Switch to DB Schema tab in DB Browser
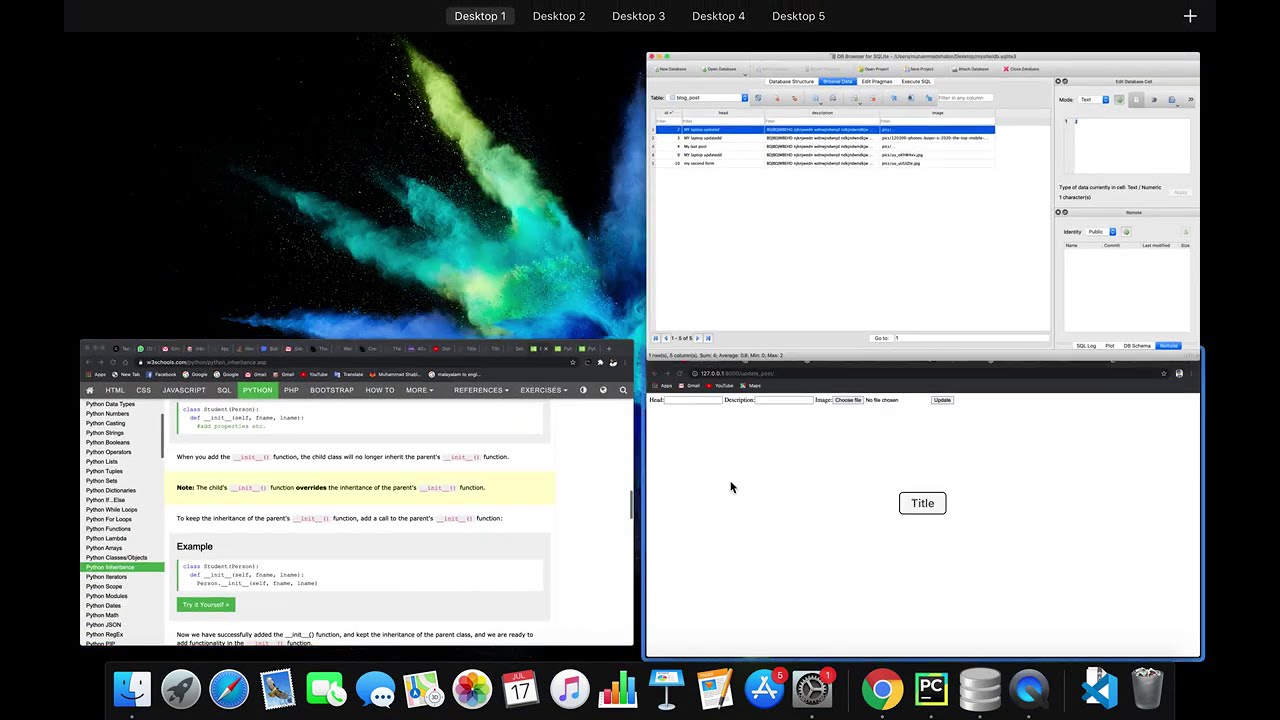This screenshot has height=720, width=1280. tap(1137, 346)
